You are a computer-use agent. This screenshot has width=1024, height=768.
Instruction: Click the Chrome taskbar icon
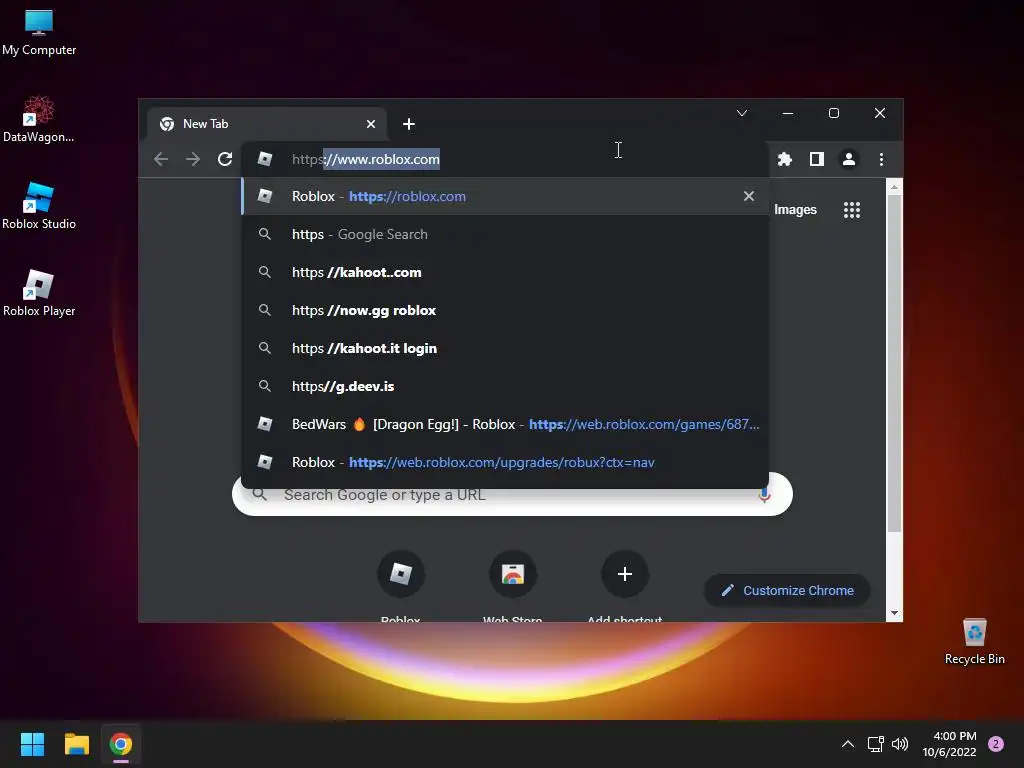(121, 744)
